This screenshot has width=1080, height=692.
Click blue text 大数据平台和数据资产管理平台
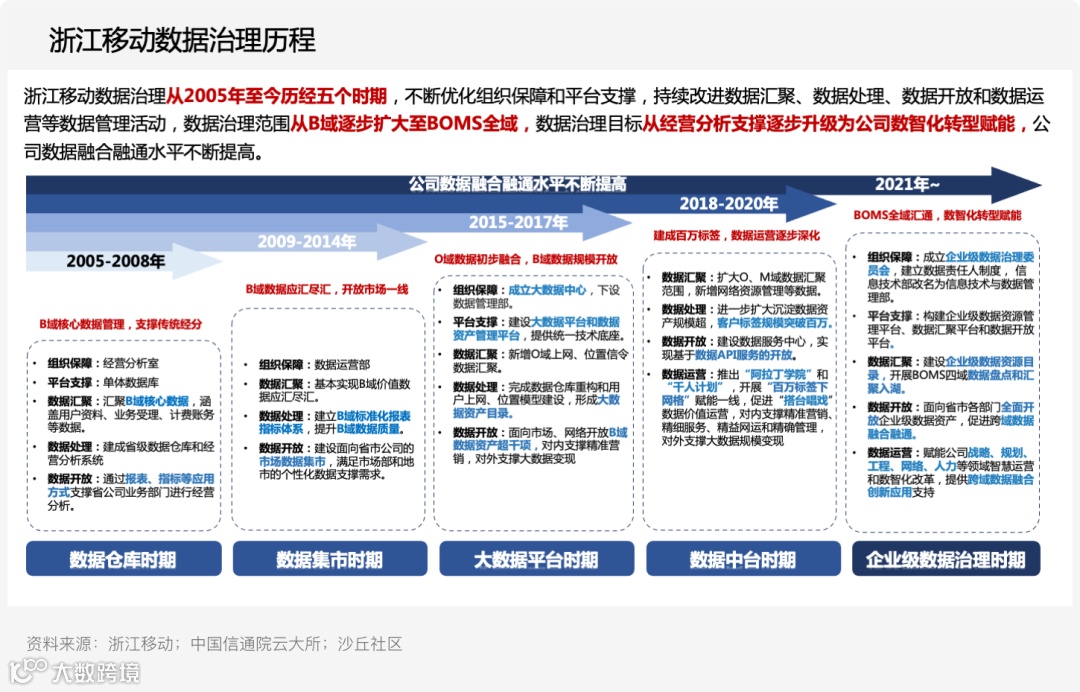click(x=537, y=328)
